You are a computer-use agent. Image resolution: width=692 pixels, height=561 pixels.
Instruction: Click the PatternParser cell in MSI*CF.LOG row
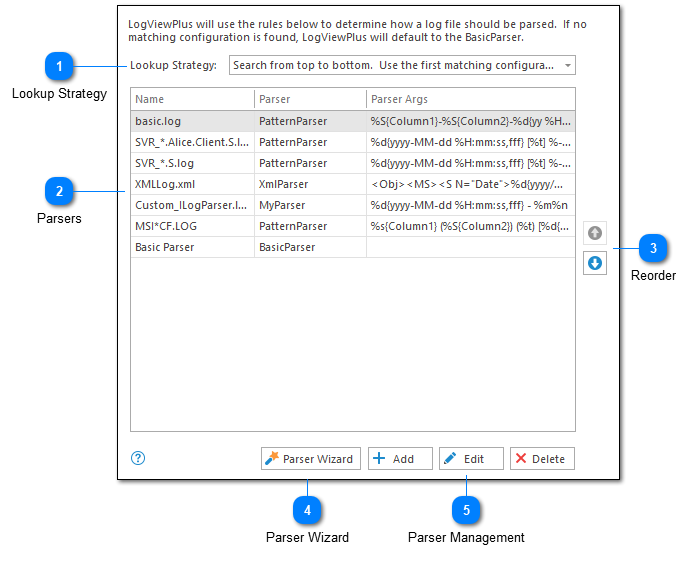pos(310,226)
